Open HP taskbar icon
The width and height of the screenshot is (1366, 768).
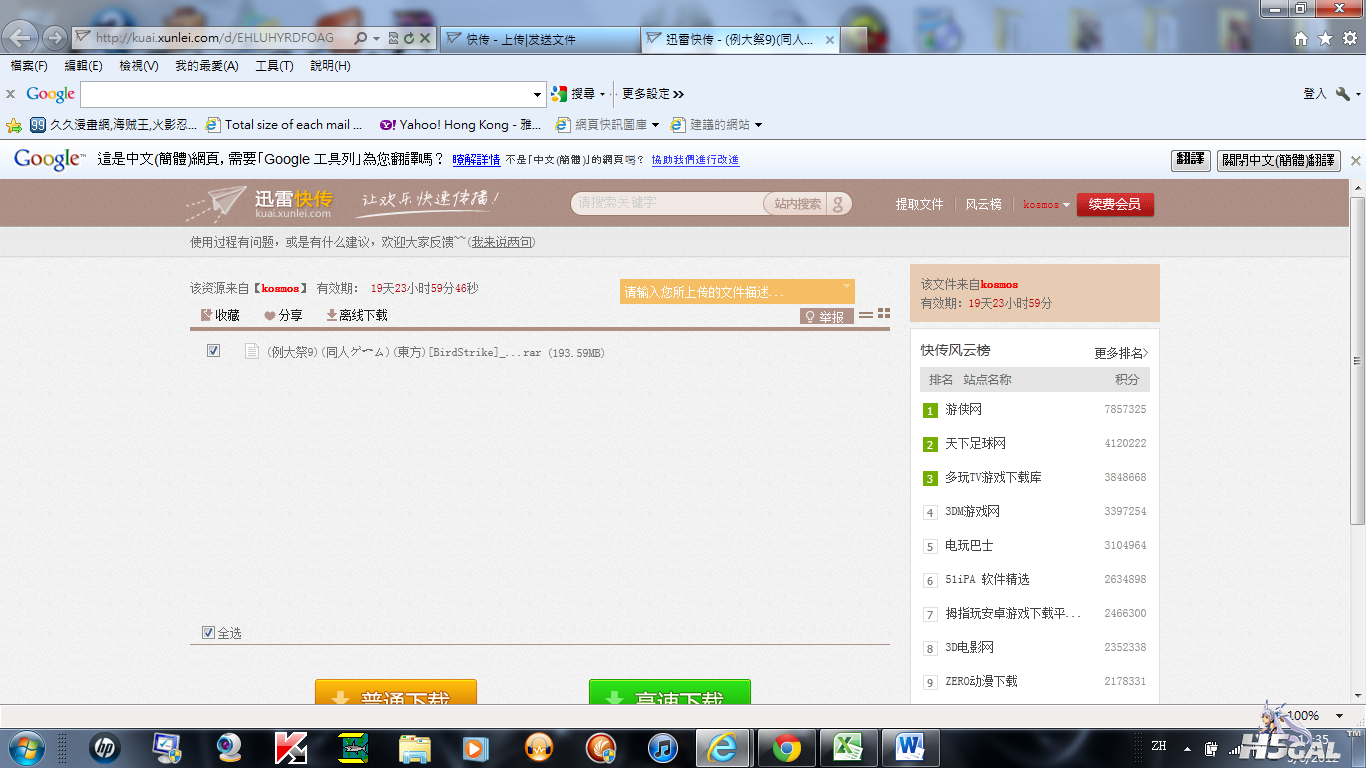tap(103, 748)
